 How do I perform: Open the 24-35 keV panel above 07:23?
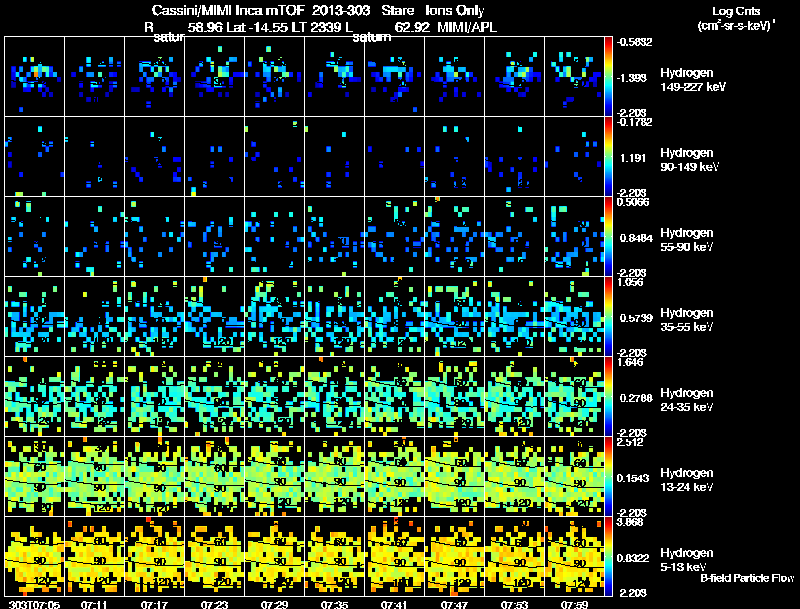click(214, 397)
